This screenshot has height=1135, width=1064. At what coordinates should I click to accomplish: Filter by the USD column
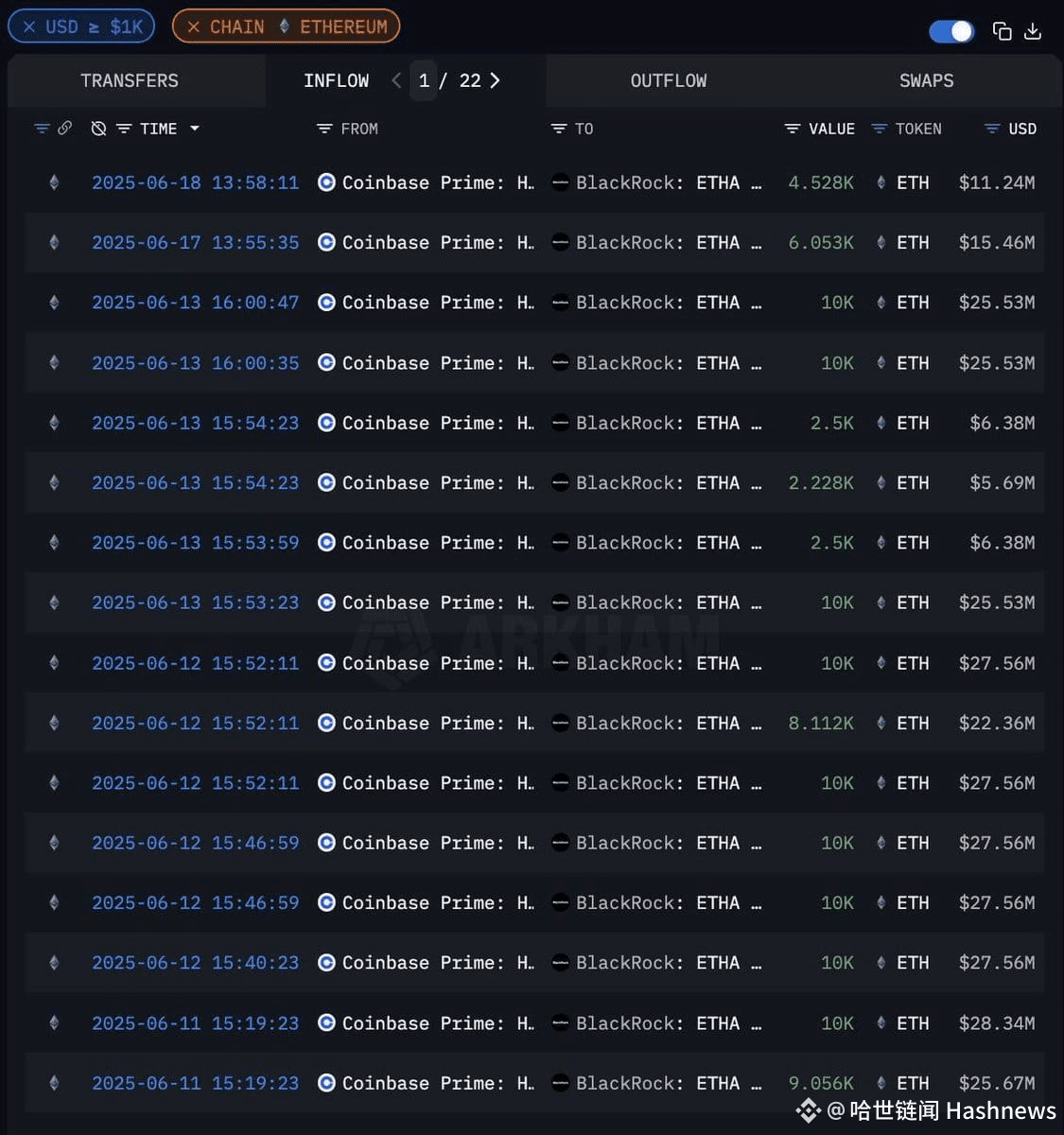pyautogui.click(x=992, y=128)
